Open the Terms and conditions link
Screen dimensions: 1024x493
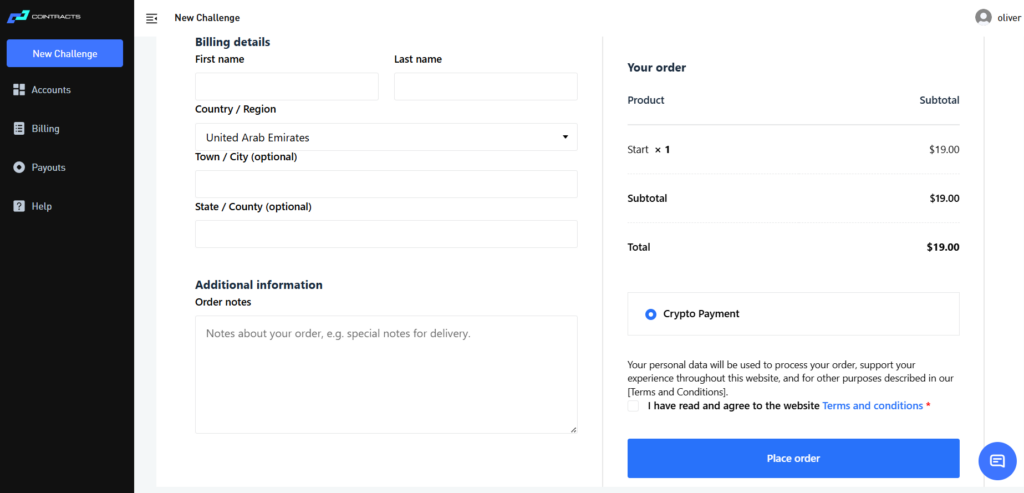(x=872, y=406)
